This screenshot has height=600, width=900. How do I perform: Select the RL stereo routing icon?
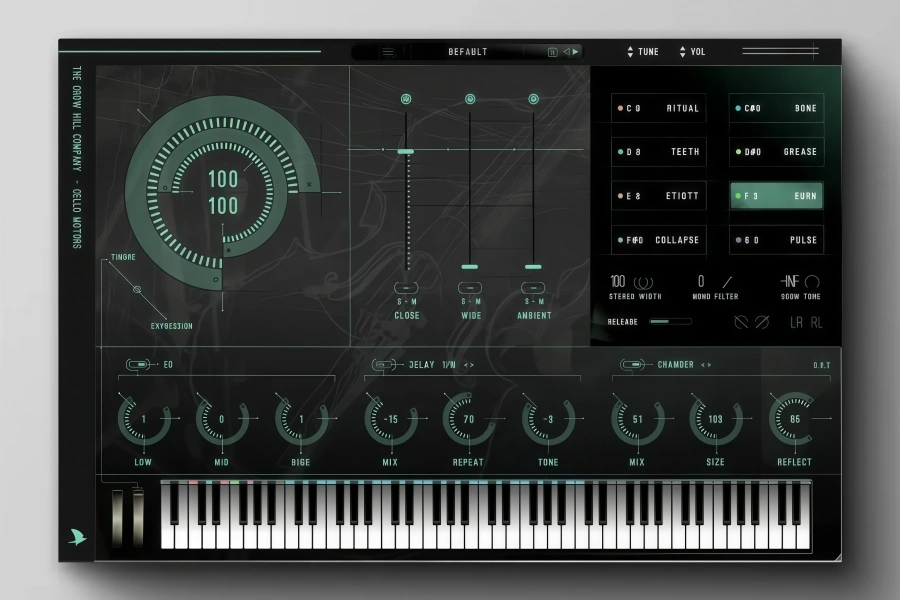[816, 323]
